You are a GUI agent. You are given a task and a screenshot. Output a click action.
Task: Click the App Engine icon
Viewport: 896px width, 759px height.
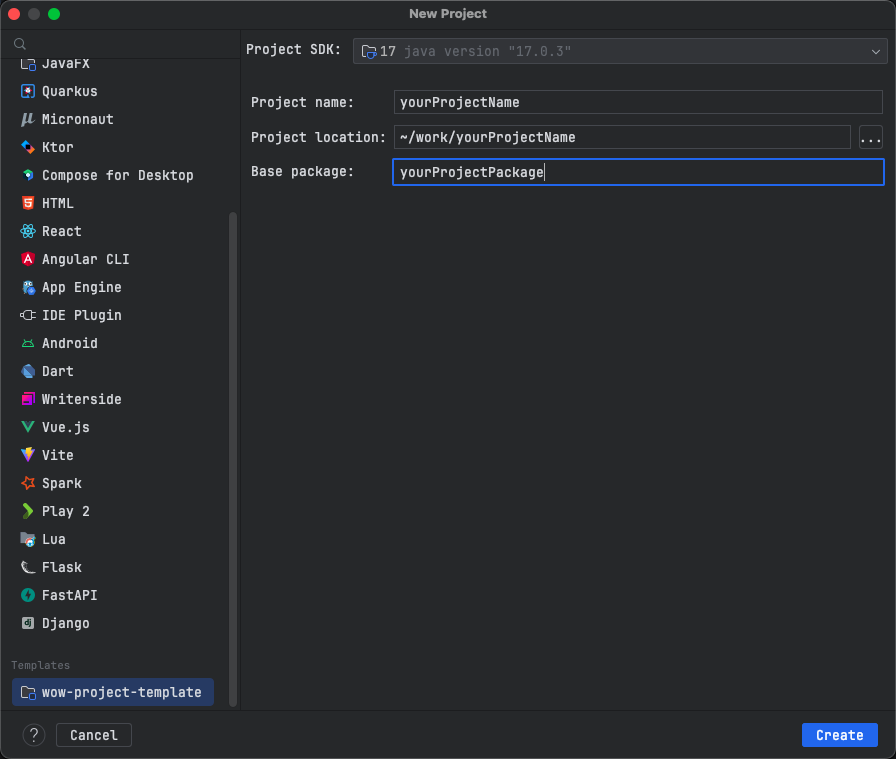tap(27, 287)
